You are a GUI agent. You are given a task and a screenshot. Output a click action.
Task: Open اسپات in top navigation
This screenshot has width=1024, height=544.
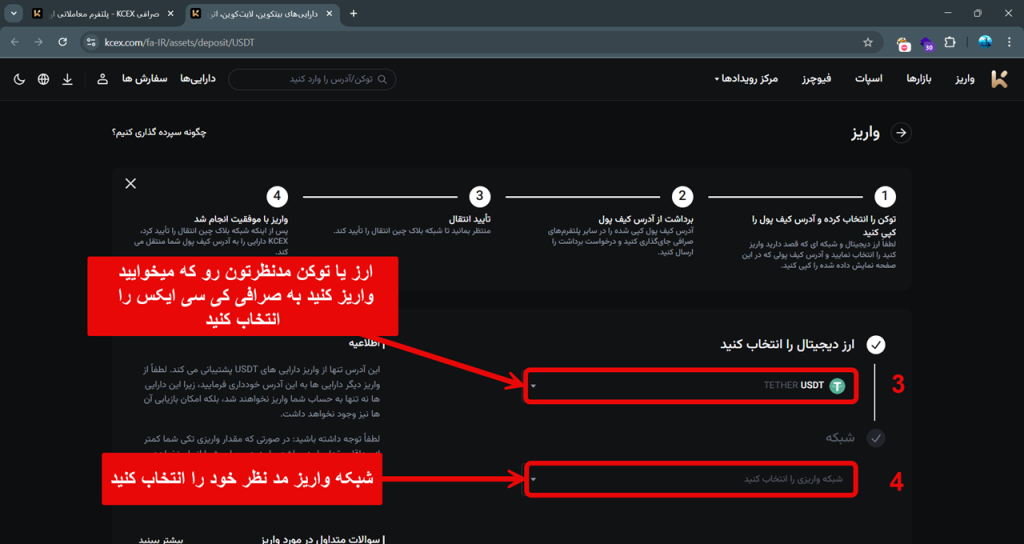pos(869,79)
